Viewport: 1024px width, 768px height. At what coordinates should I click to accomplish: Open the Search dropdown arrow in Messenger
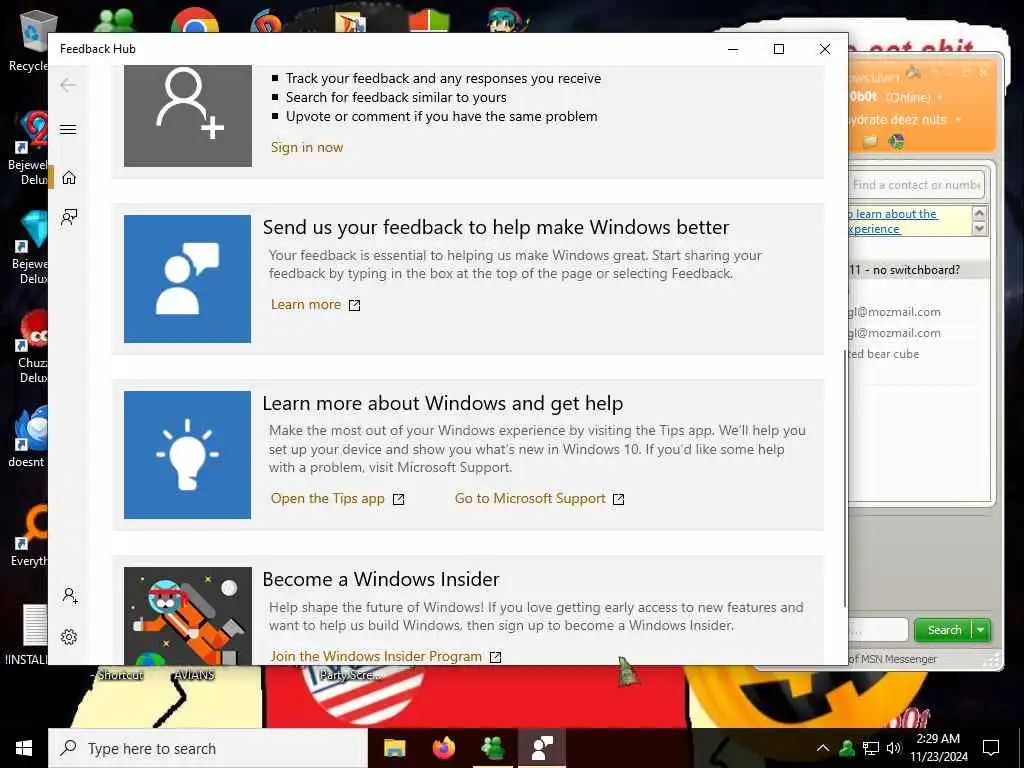(981, 630)
